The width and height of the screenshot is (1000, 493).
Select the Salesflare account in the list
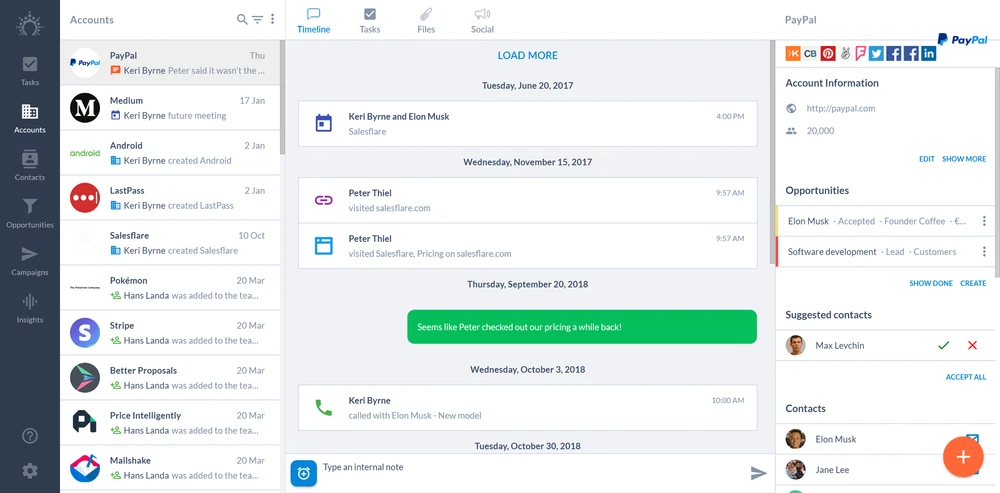tap(170, 243)
